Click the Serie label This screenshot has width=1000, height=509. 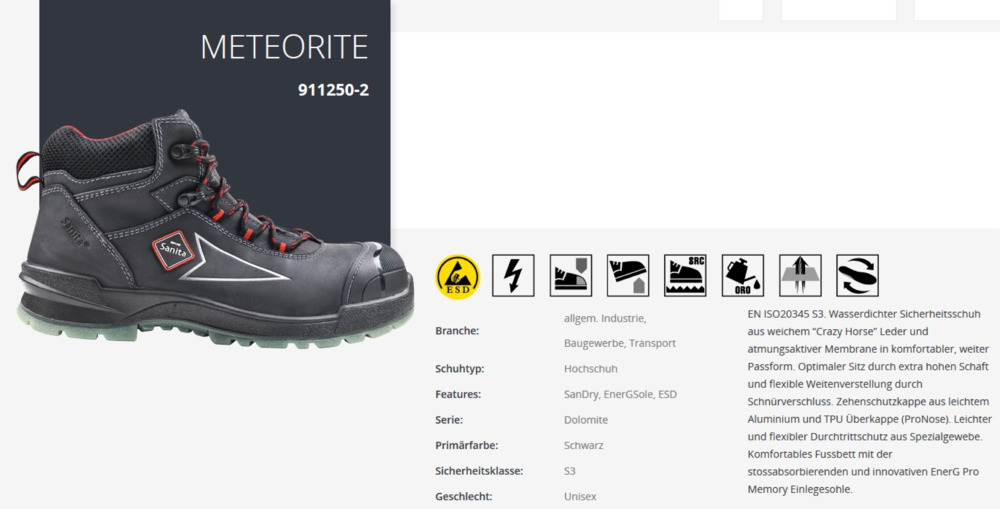449,420
